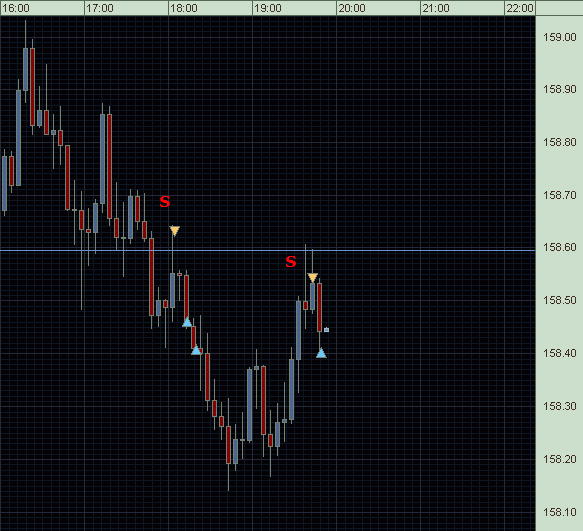Click the orange sell arrow before 20:00
583x531 pixels.
313,277
